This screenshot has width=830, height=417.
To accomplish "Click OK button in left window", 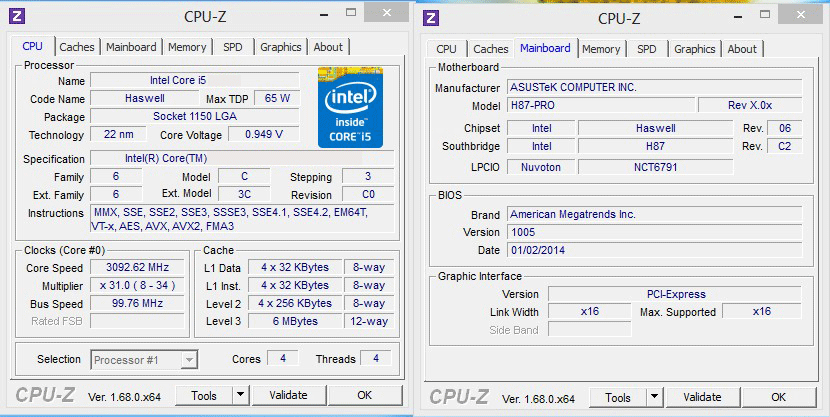I will tap(365, 395).
